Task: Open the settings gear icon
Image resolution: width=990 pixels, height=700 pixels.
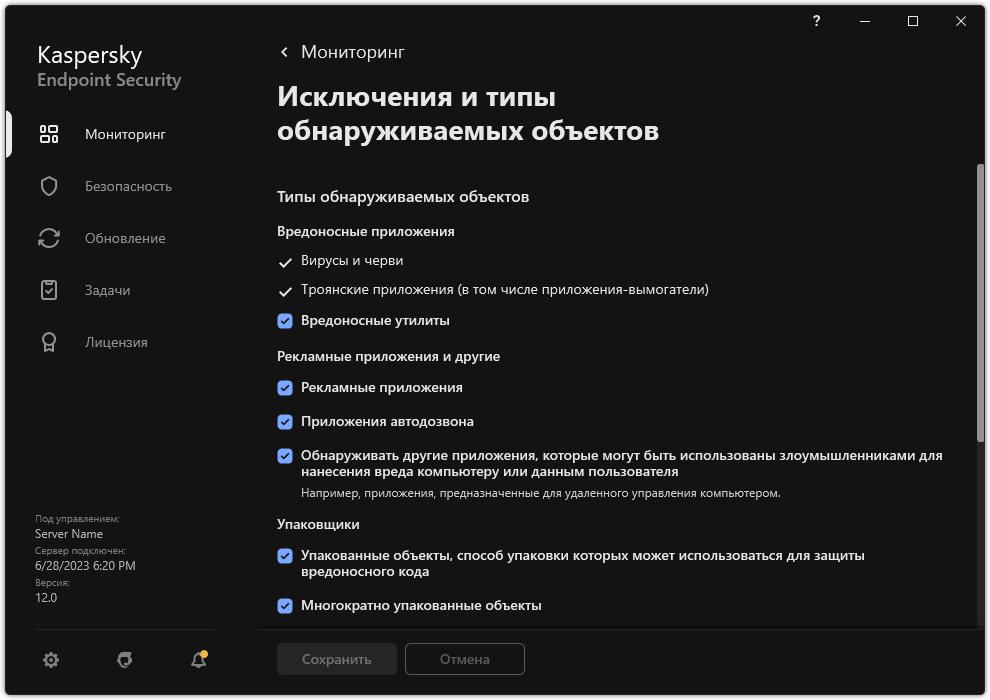Action: point(50,660)
